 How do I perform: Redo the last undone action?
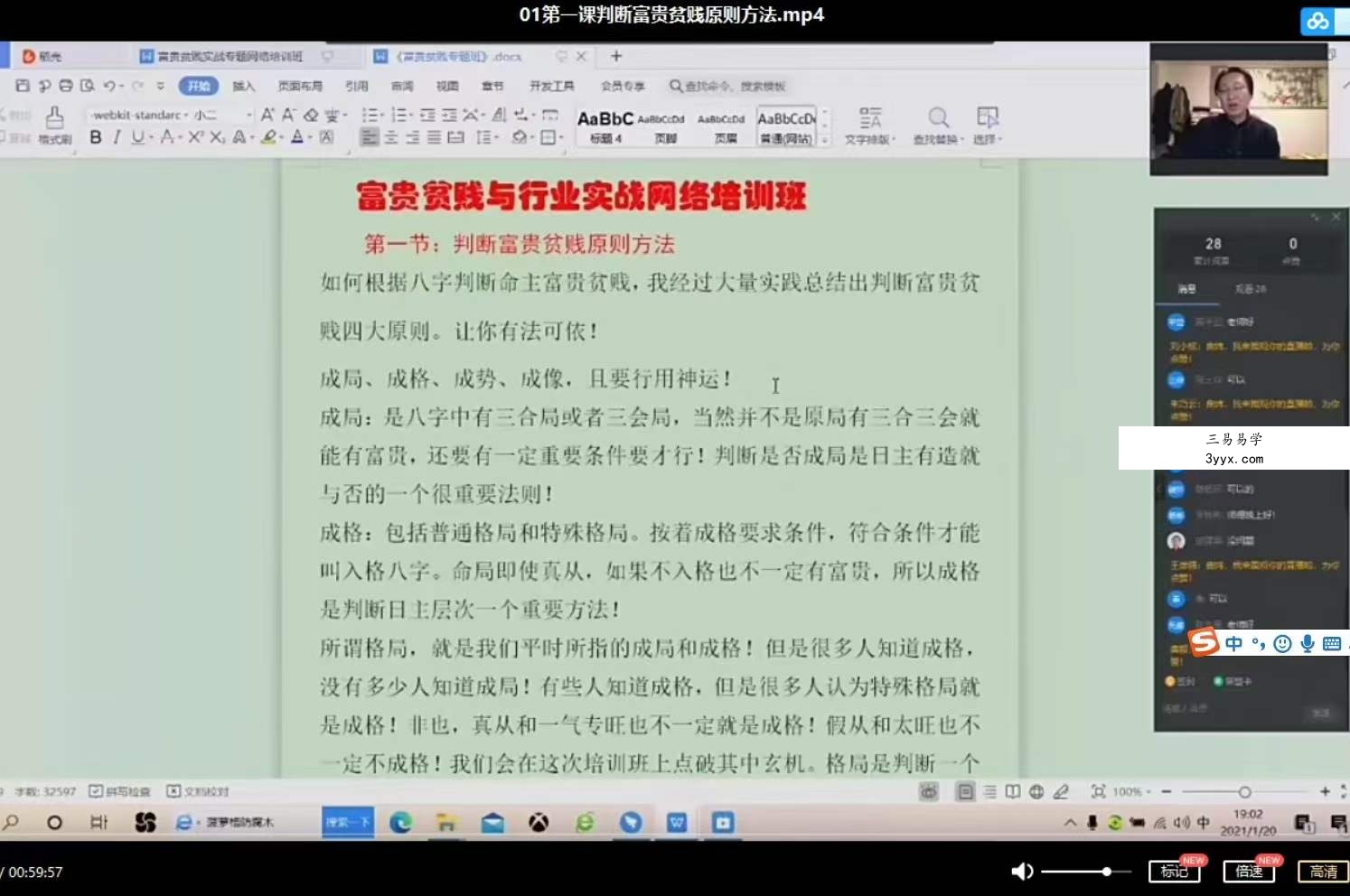tap(137, 86)
